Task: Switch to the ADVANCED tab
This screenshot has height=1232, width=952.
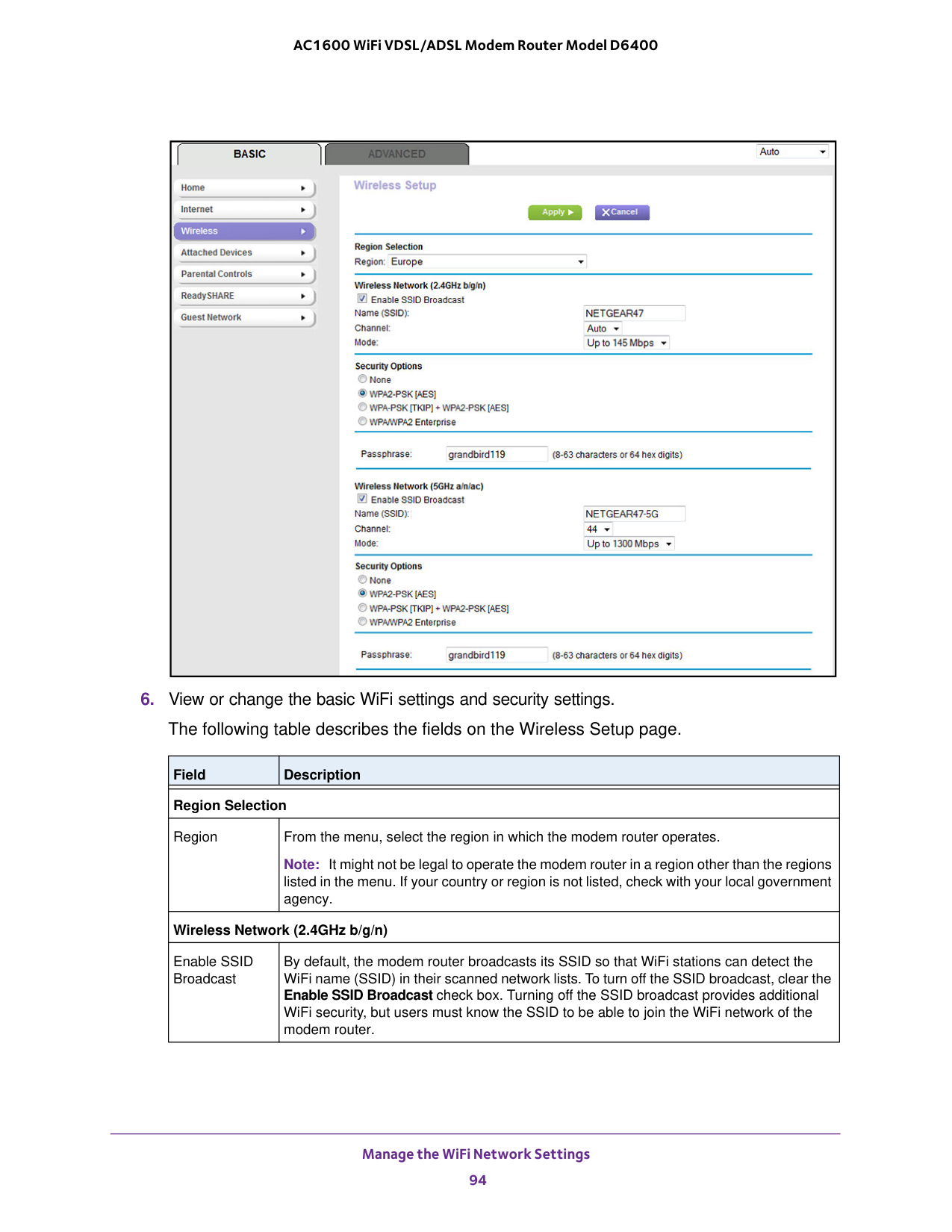Action: tap(396, 155)
